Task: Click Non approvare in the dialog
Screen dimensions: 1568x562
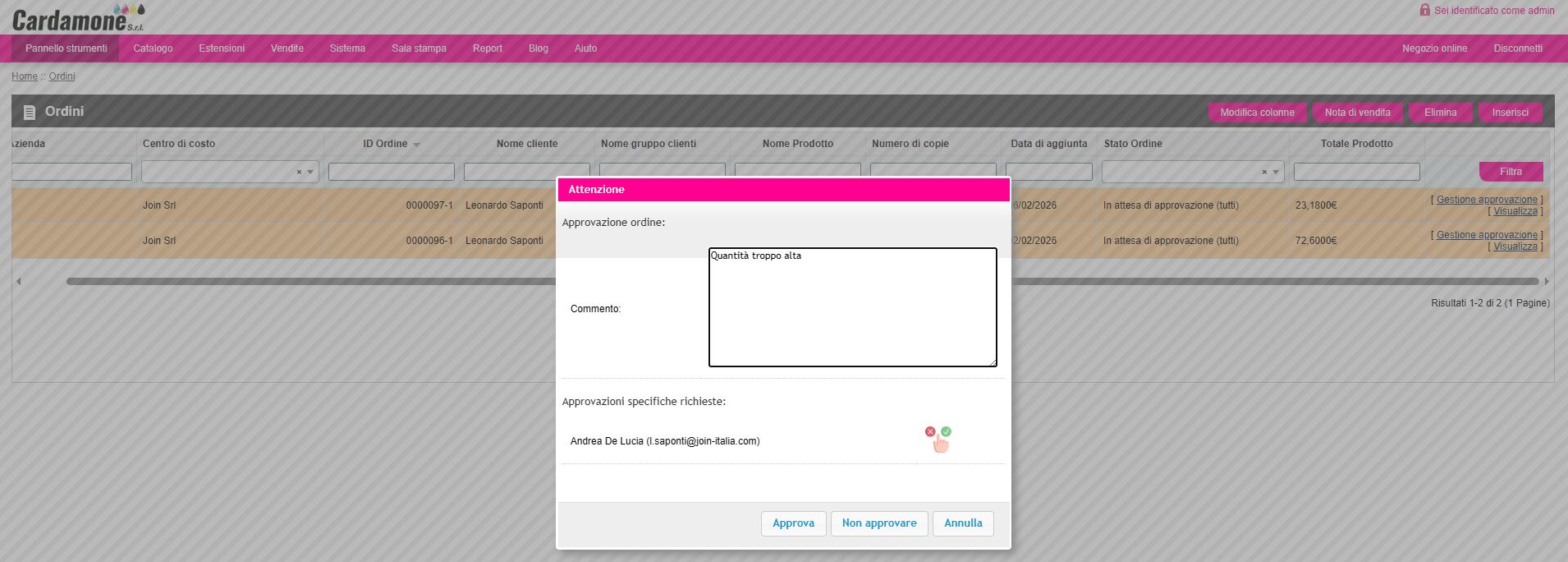Action: coord(879,523)
